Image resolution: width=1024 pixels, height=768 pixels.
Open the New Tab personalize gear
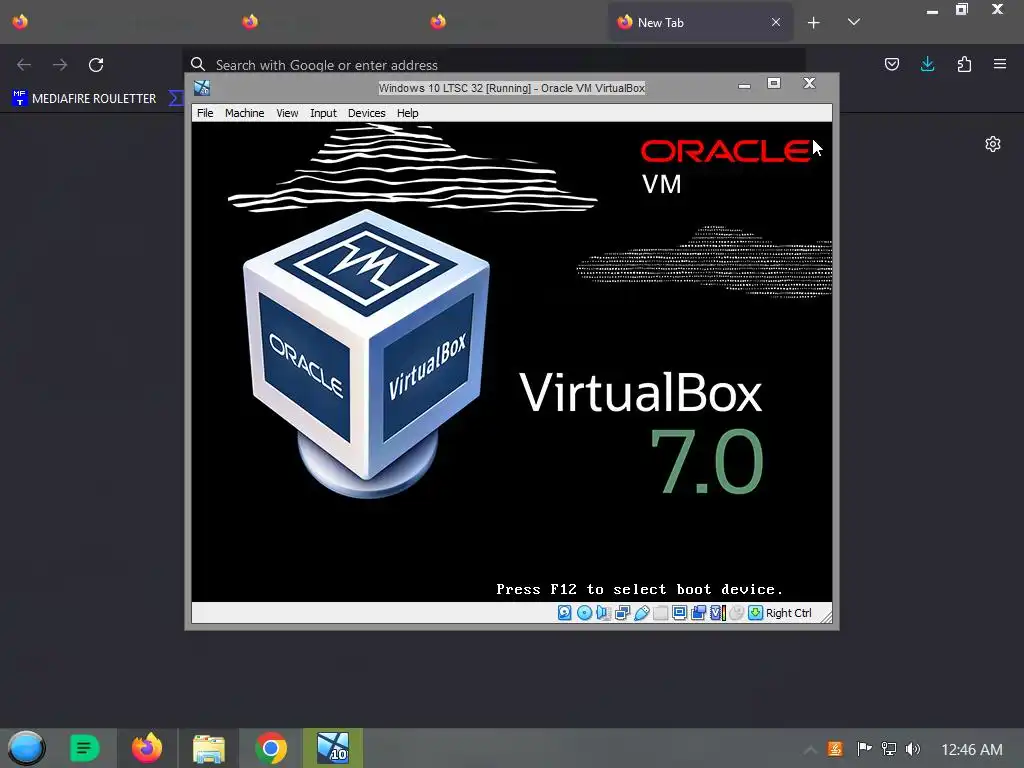click(x=993, y=144)
